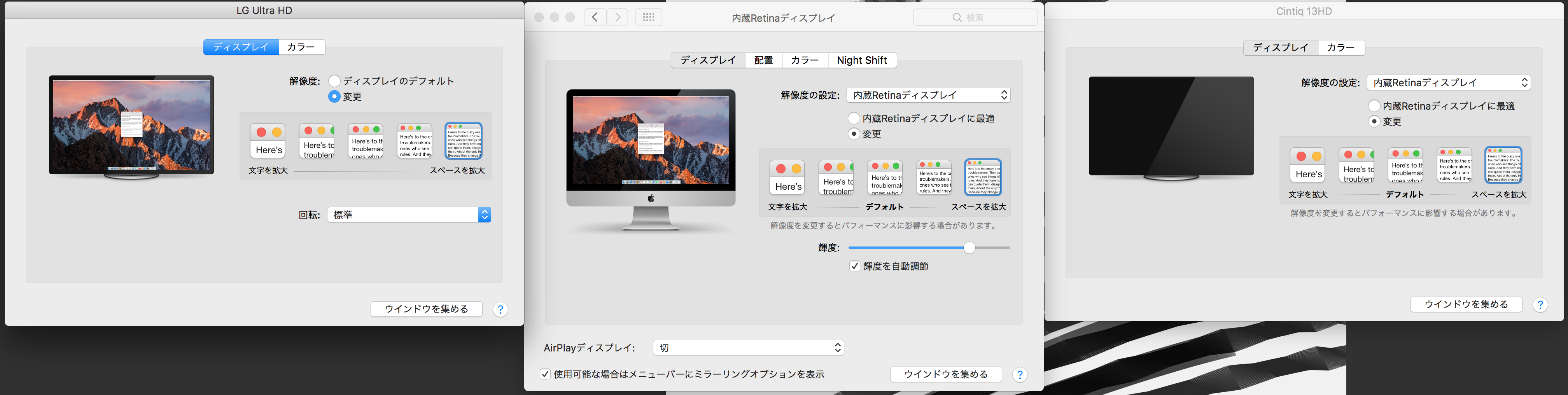Select the More Space (スペースを拡大) scaling icon in Retina window

coord(983,177)
